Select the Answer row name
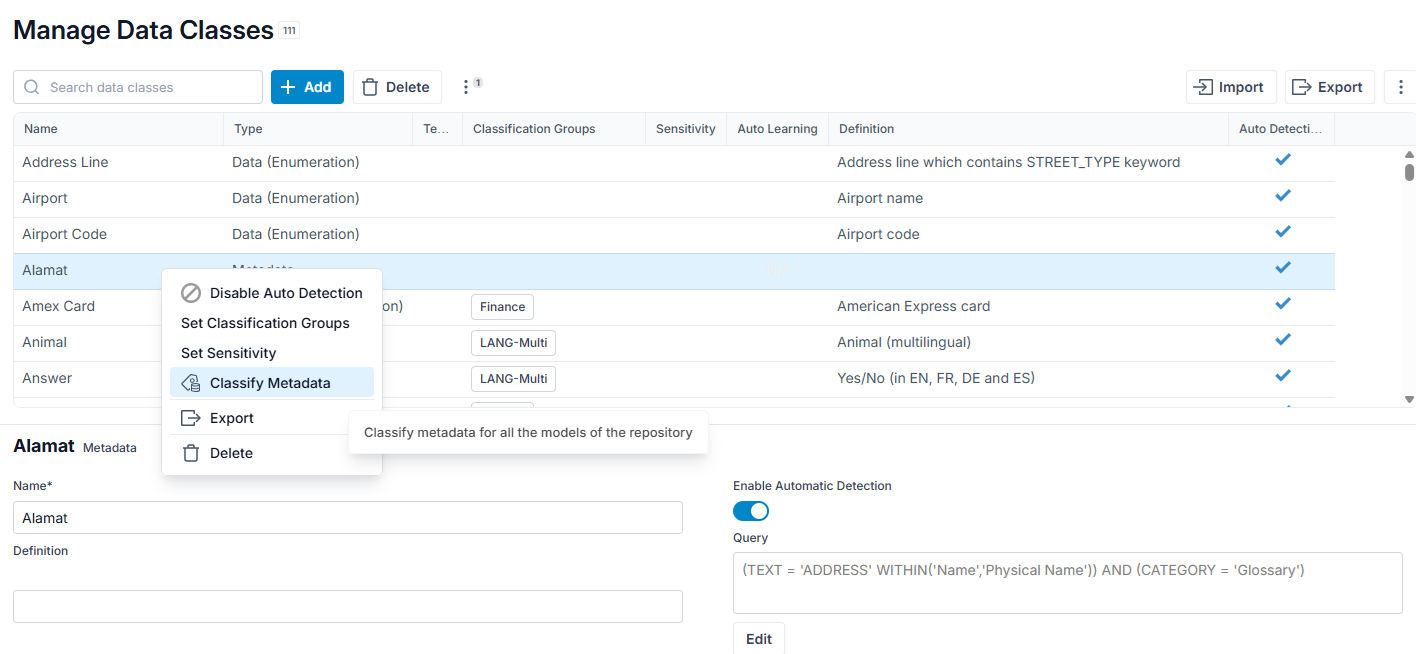This screenshot has height=654, width=1416. tap(47, 378)
